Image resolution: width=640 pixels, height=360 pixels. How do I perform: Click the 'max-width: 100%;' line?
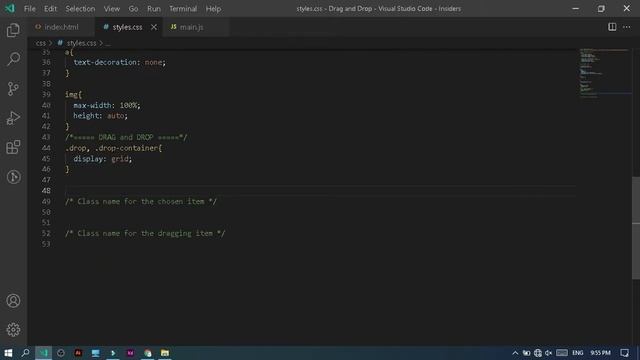pos(107,105)
